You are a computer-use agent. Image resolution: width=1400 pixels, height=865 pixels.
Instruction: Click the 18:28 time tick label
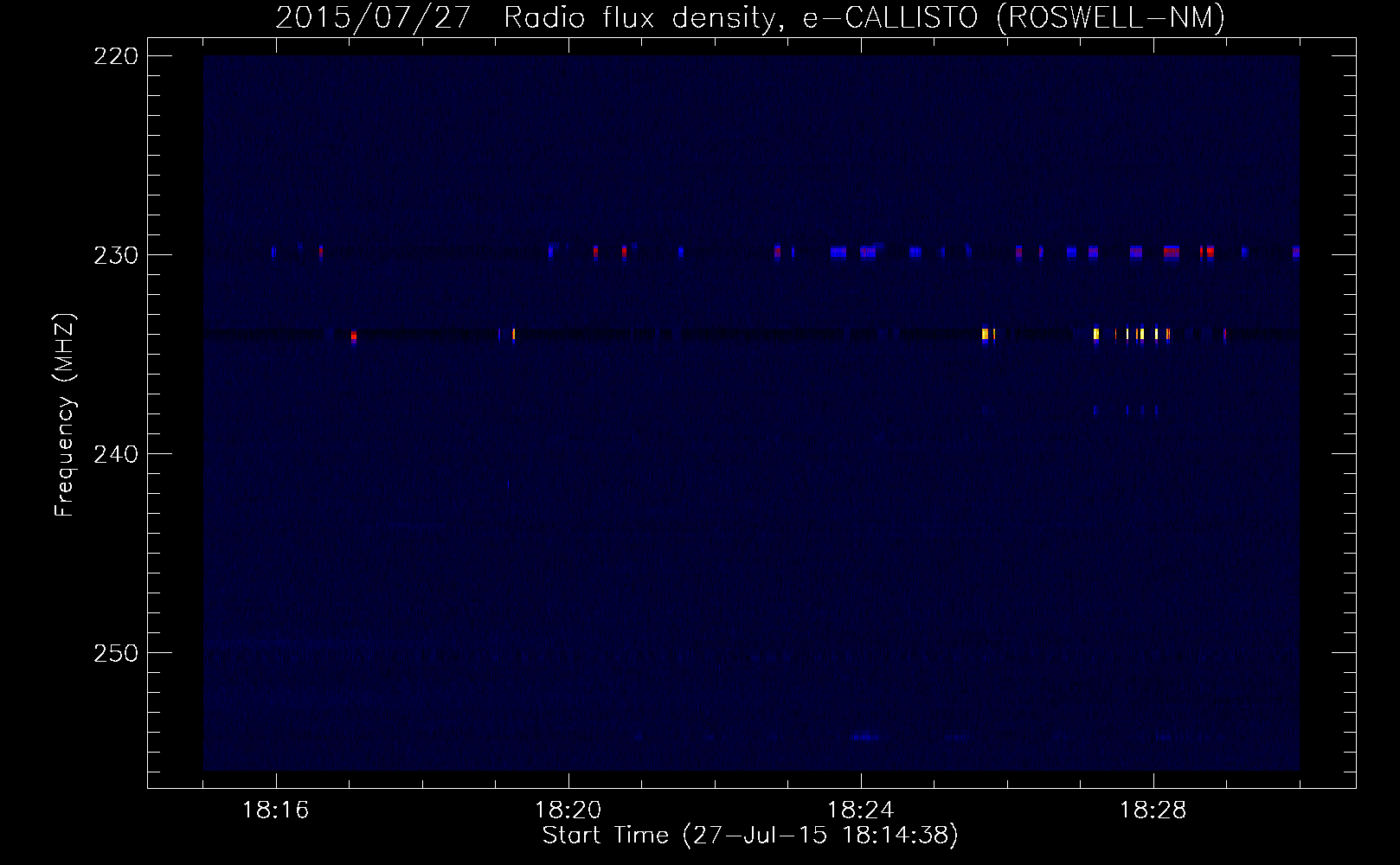tap(1153, 811)
